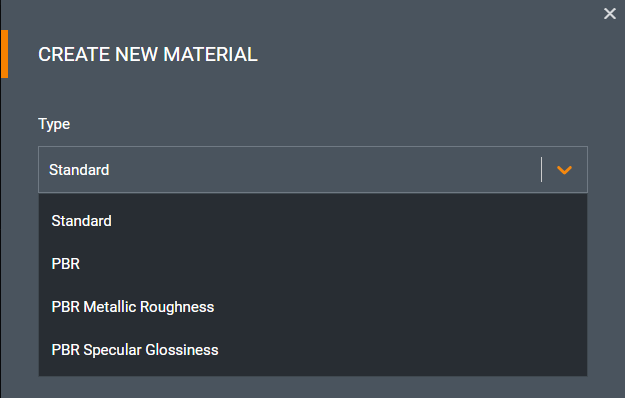Viewport: 625px width, 398px height.
Task: Click the Standard value in Type box
Action: pyautogui.click(x=79, y=170)
